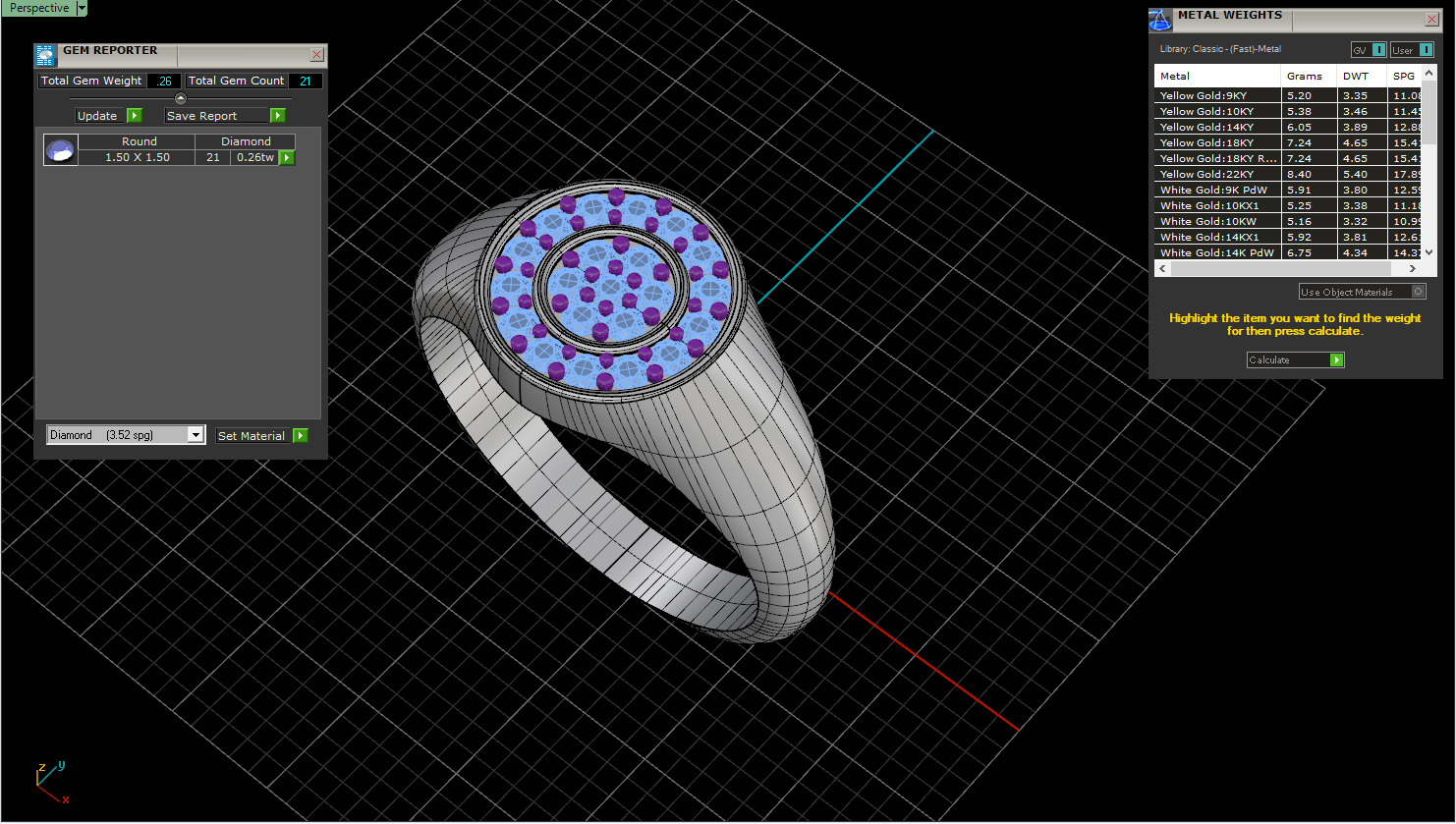Select the White Gold:14K PdW row
The height and width of the screenshot is (824, 1456).
pyautogui.click(x=1288, y=252)
